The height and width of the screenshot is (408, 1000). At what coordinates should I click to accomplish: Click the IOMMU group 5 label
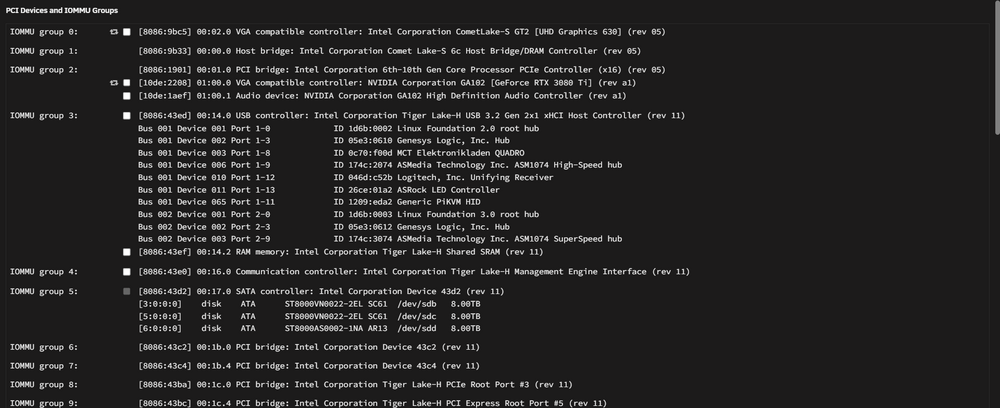click(44, 292)
